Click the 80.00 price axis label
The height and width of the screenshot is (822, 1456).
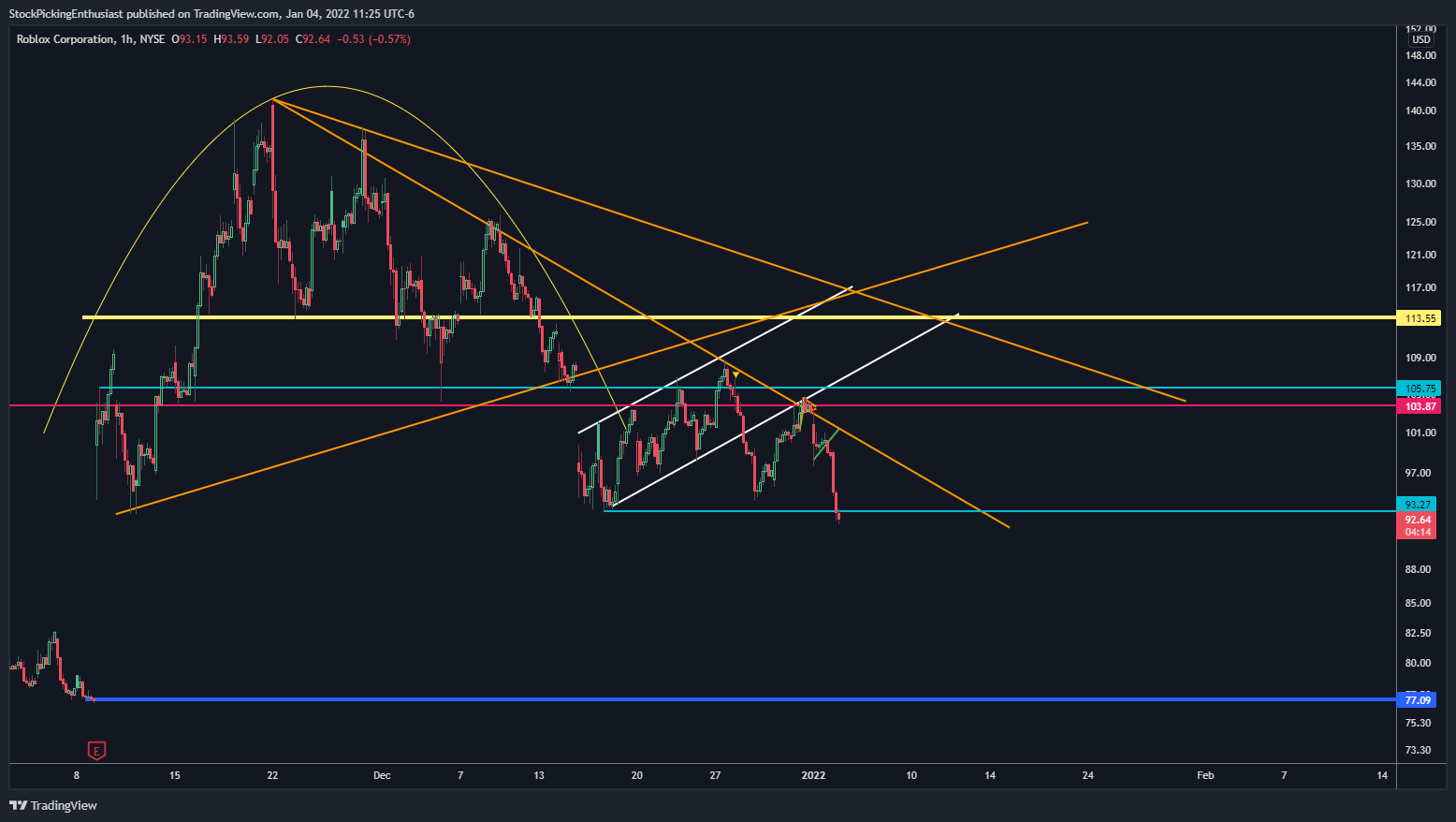[x=1418, y=664]
